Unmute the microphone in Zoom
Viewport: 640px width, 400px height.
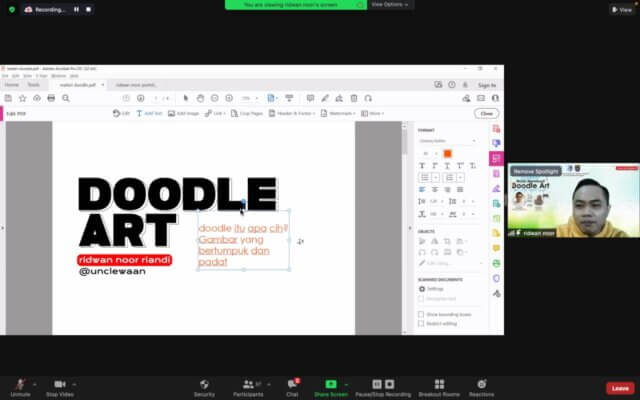(x=20, y=388)
